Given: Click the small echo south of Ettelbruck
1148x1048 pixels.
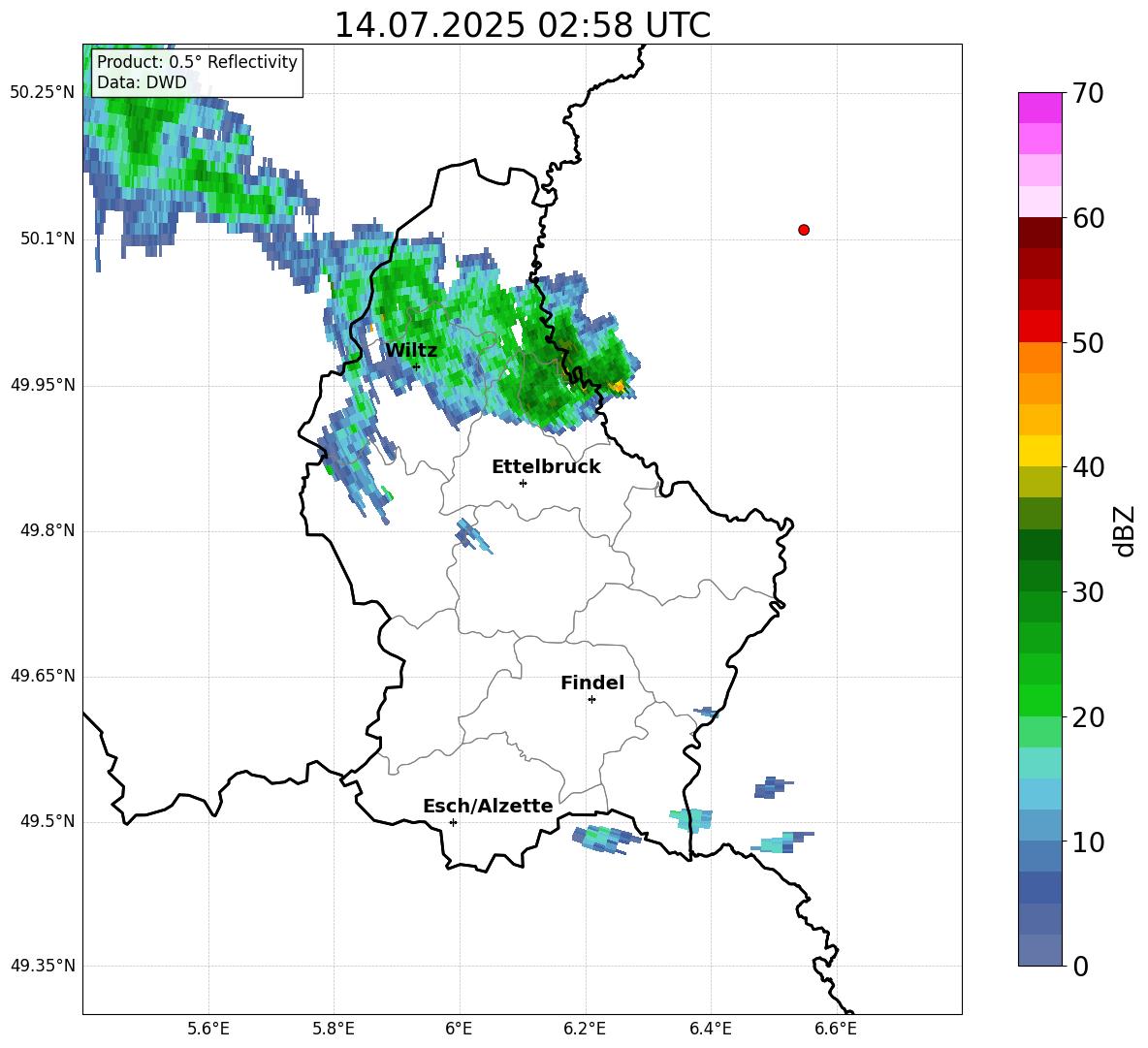Looking at the screenshot, I should pyautogui.click(x=473, y=536).
